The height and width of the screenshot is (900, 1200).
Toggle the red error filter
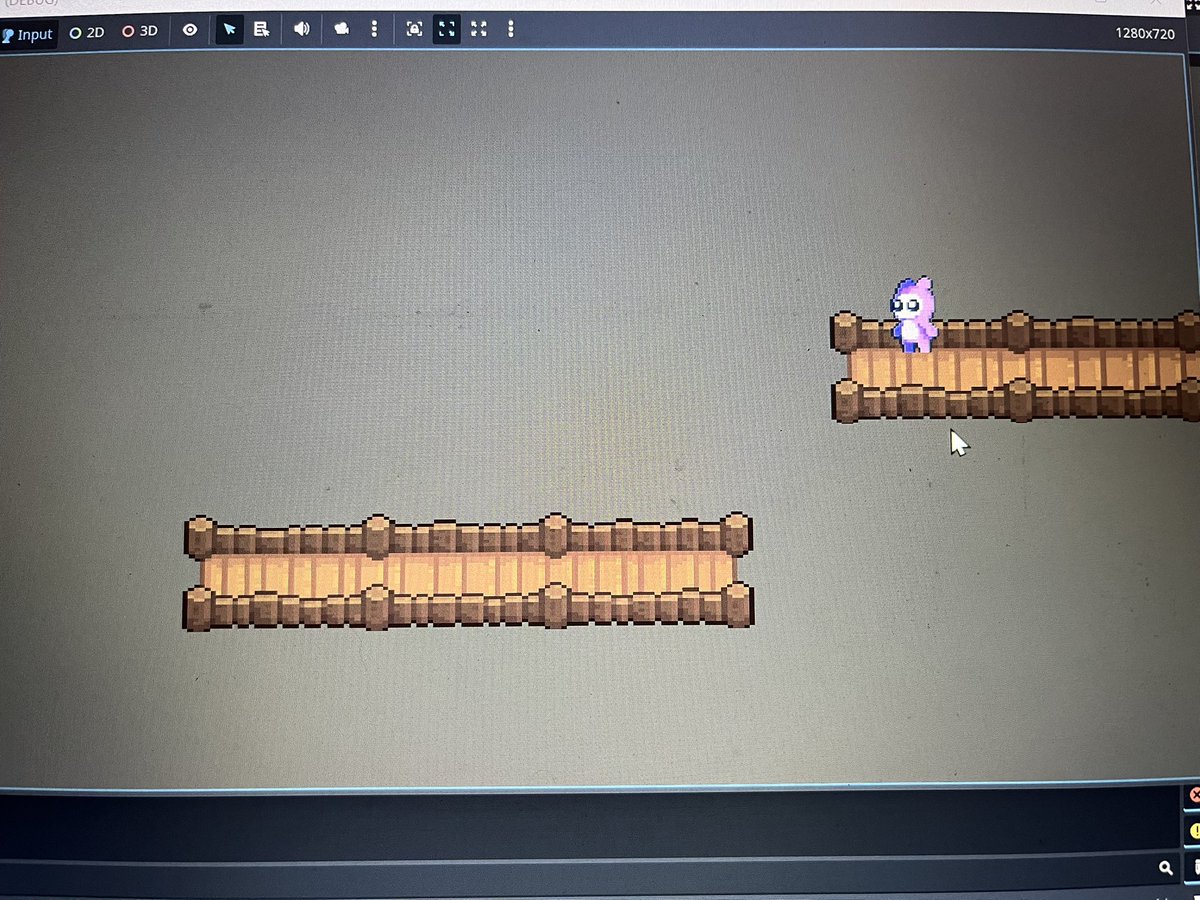[1193, 796]
